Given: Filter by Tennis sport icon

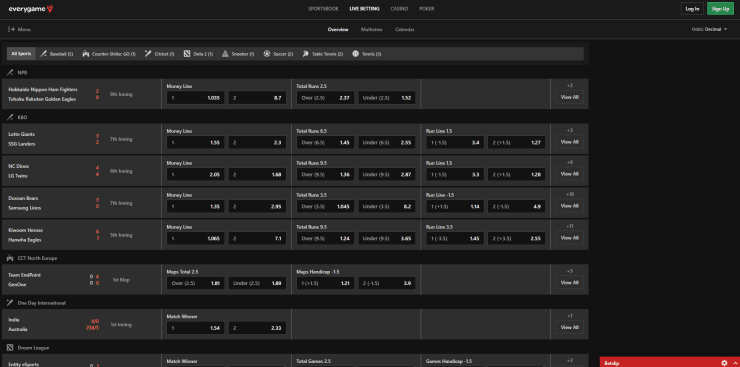Looking at the screenshot, I should coord(355,54).
